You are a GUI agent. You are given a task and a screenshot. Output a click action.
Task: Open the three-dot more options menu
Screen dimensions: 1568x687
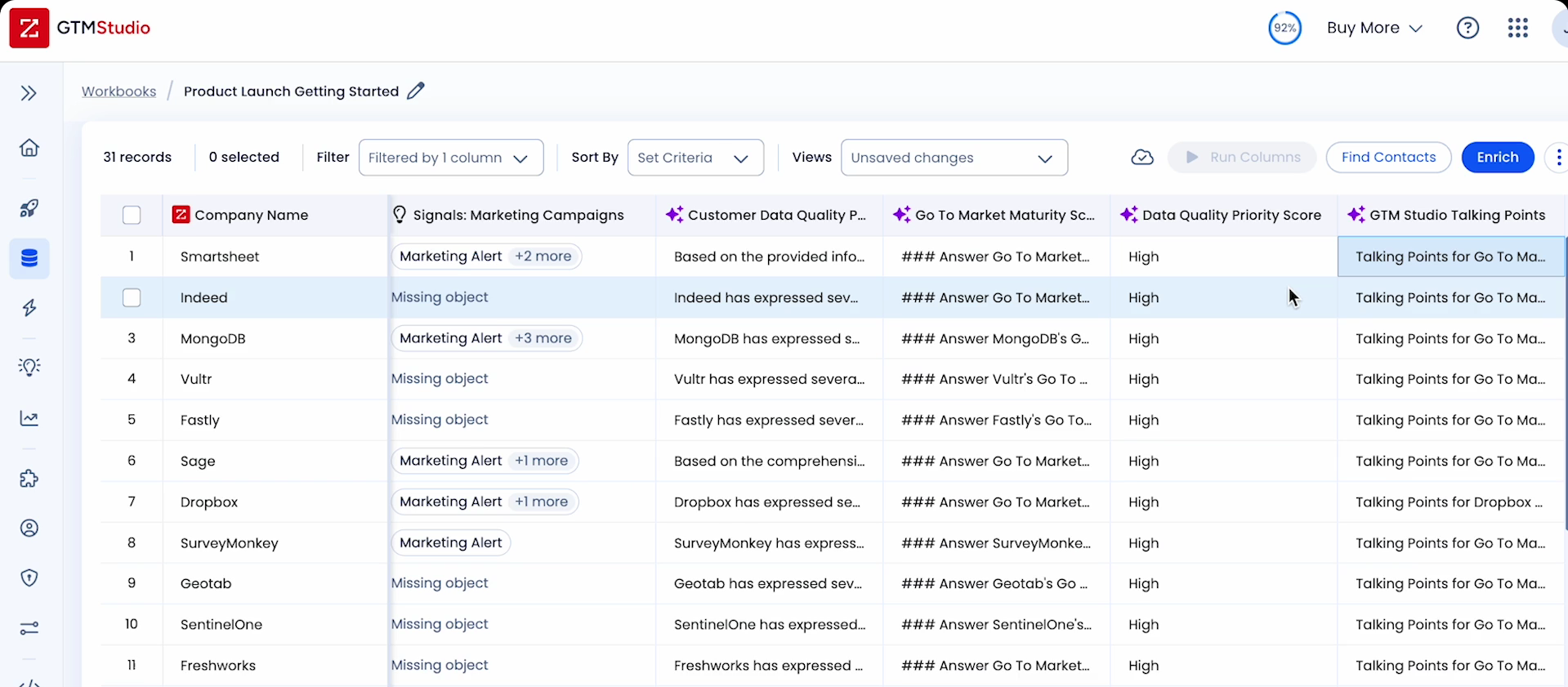point(1558,157)
